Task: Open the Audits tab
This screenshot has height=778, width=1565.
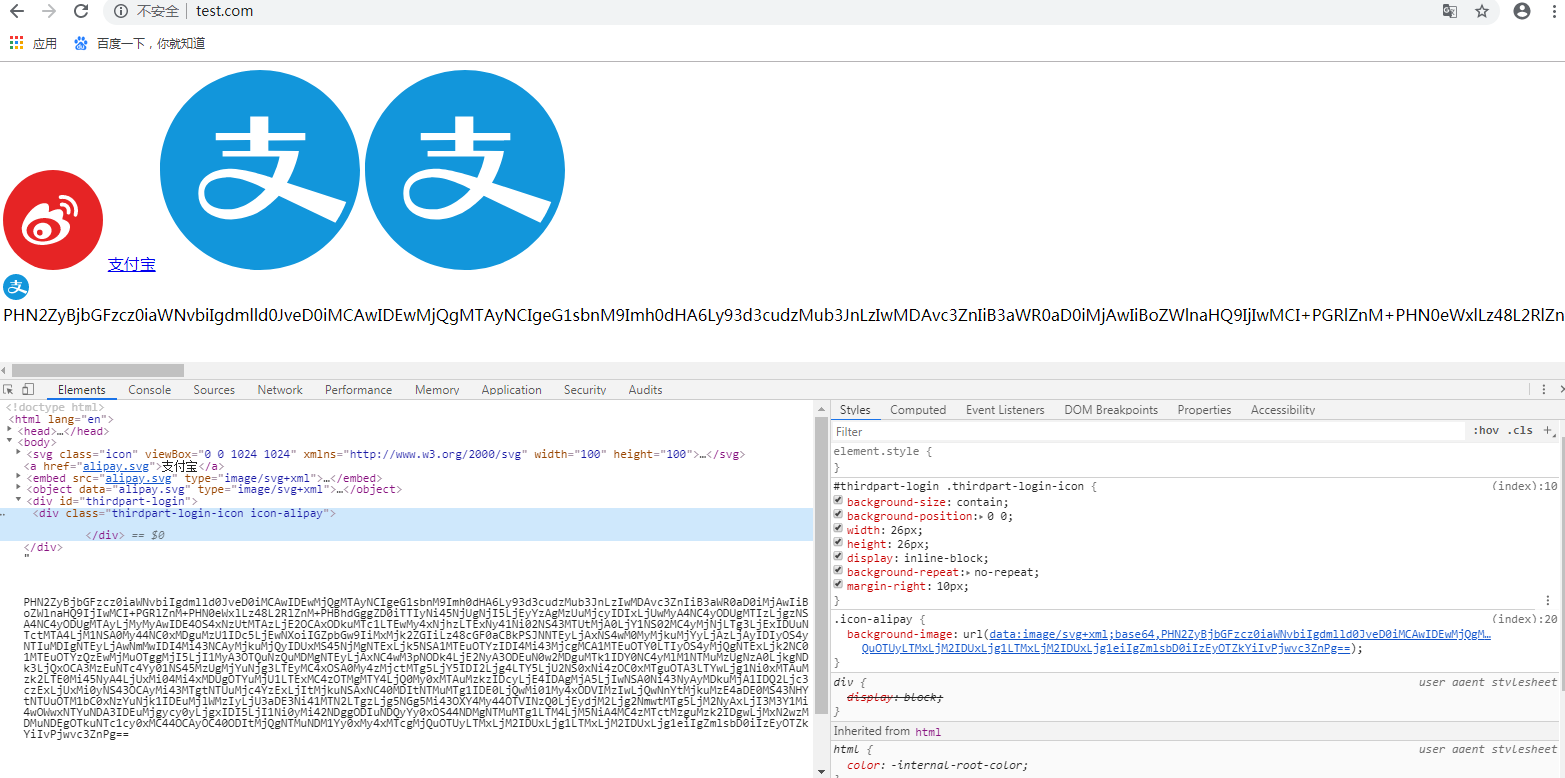Action: tap(645, 390)
